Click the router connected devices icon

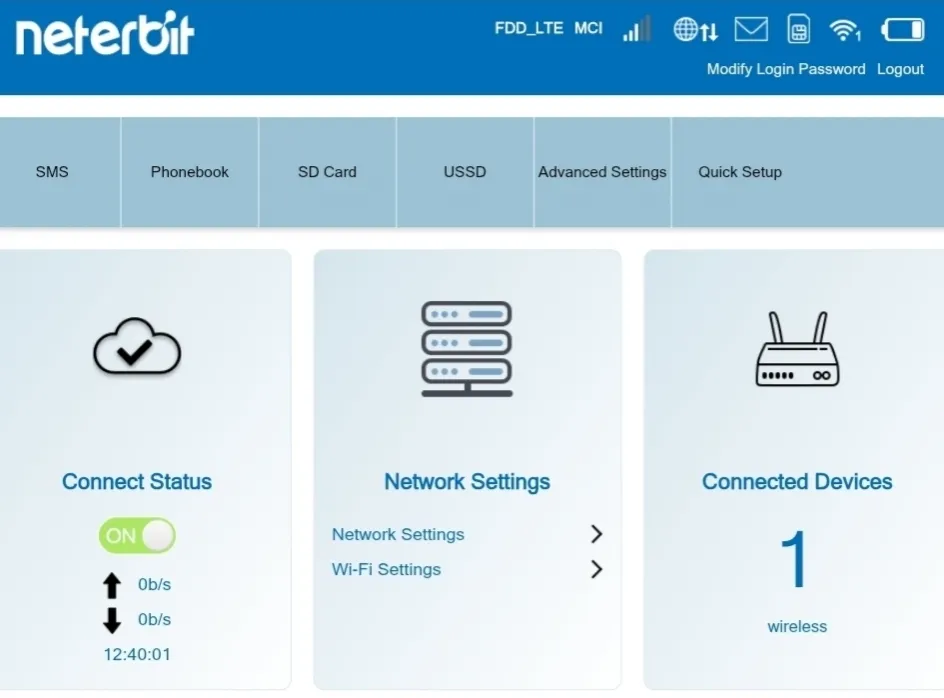797,350
